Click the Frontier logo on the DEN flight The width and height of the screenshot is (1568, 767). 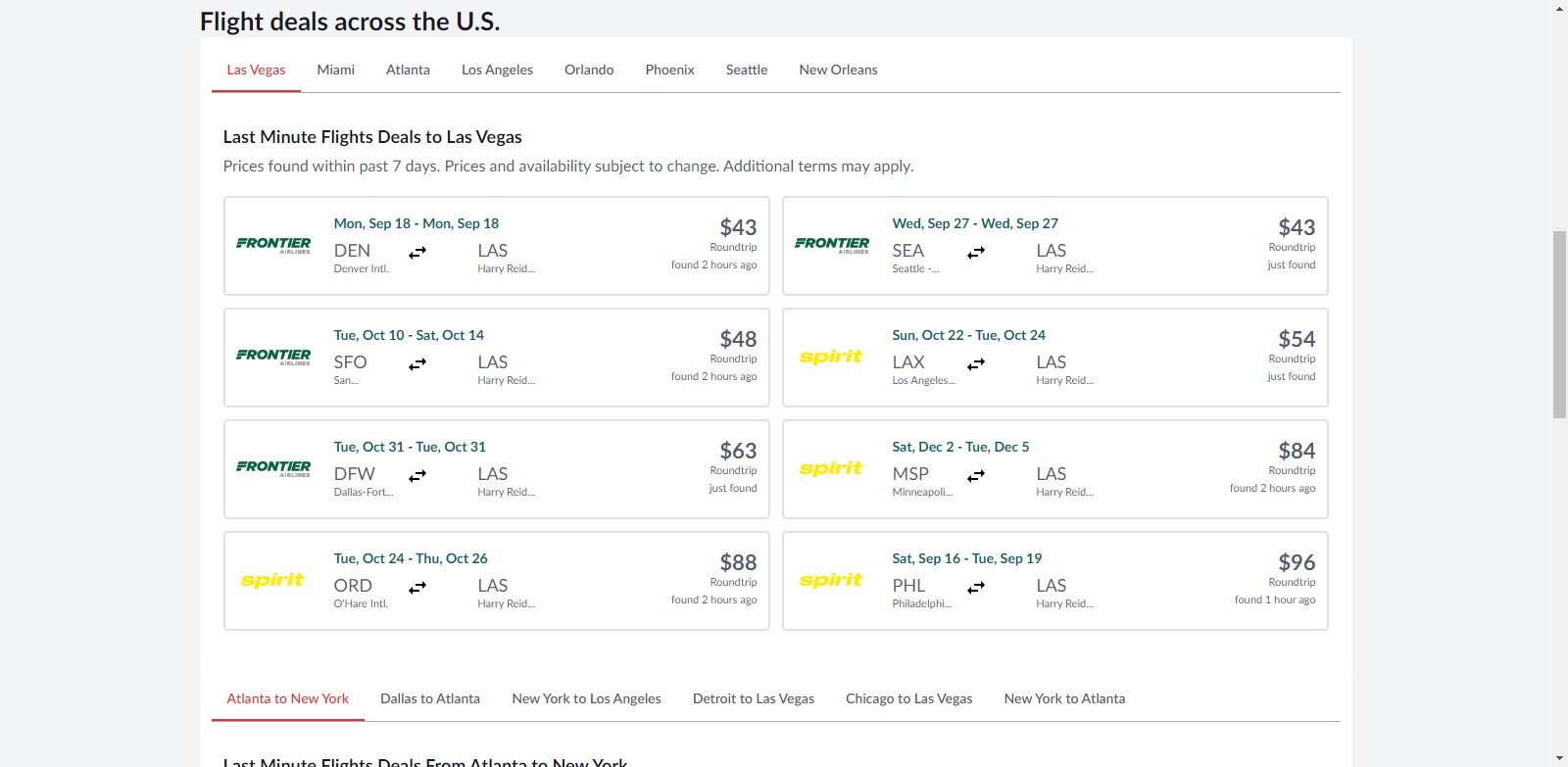pyautogui.click(x=273, y=244)
